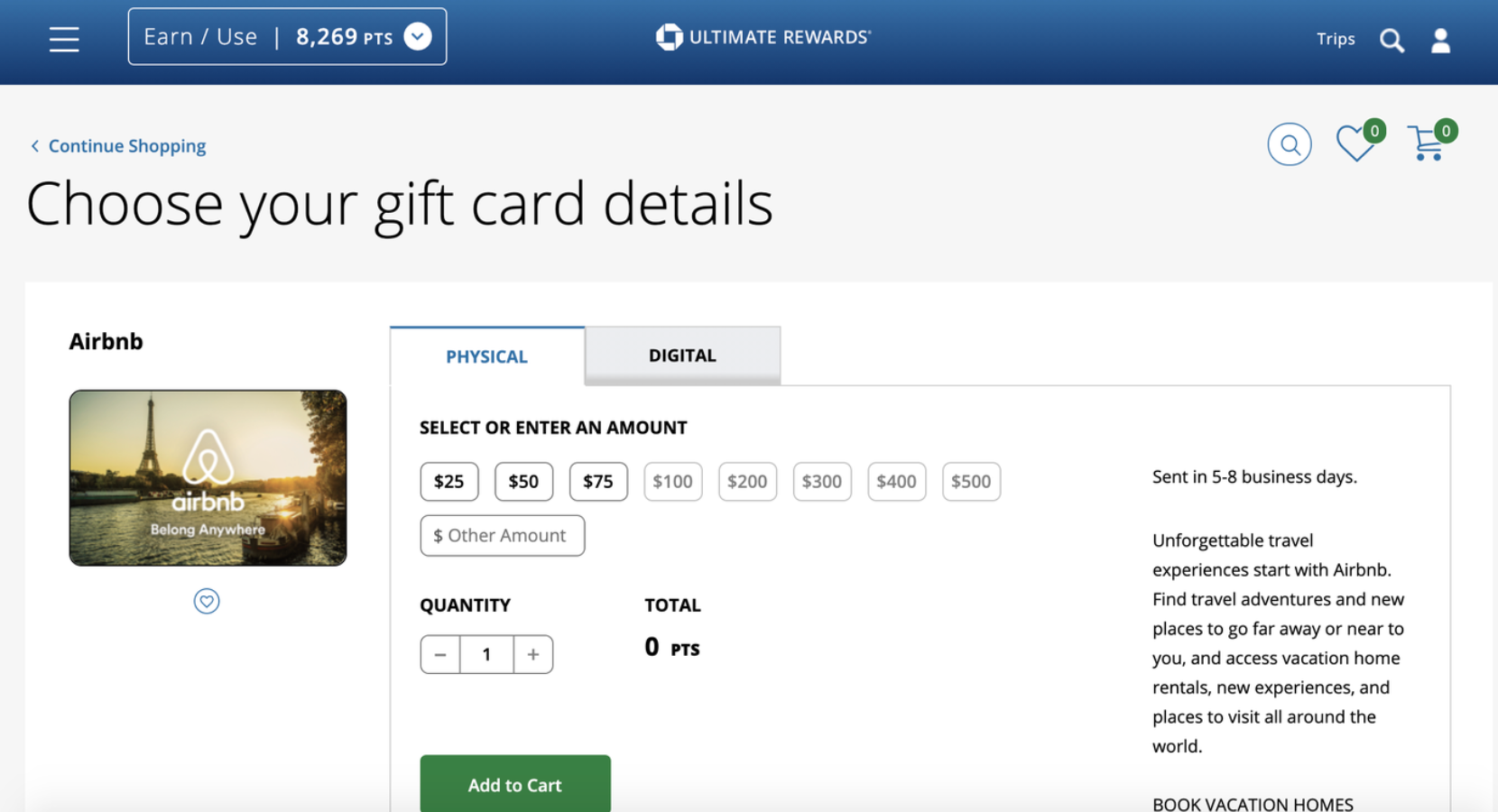Click the Ultimate Rewards logo
The width and height of the screenshot is (1498, 812).
pyautogui.click(x=763, y=37)
